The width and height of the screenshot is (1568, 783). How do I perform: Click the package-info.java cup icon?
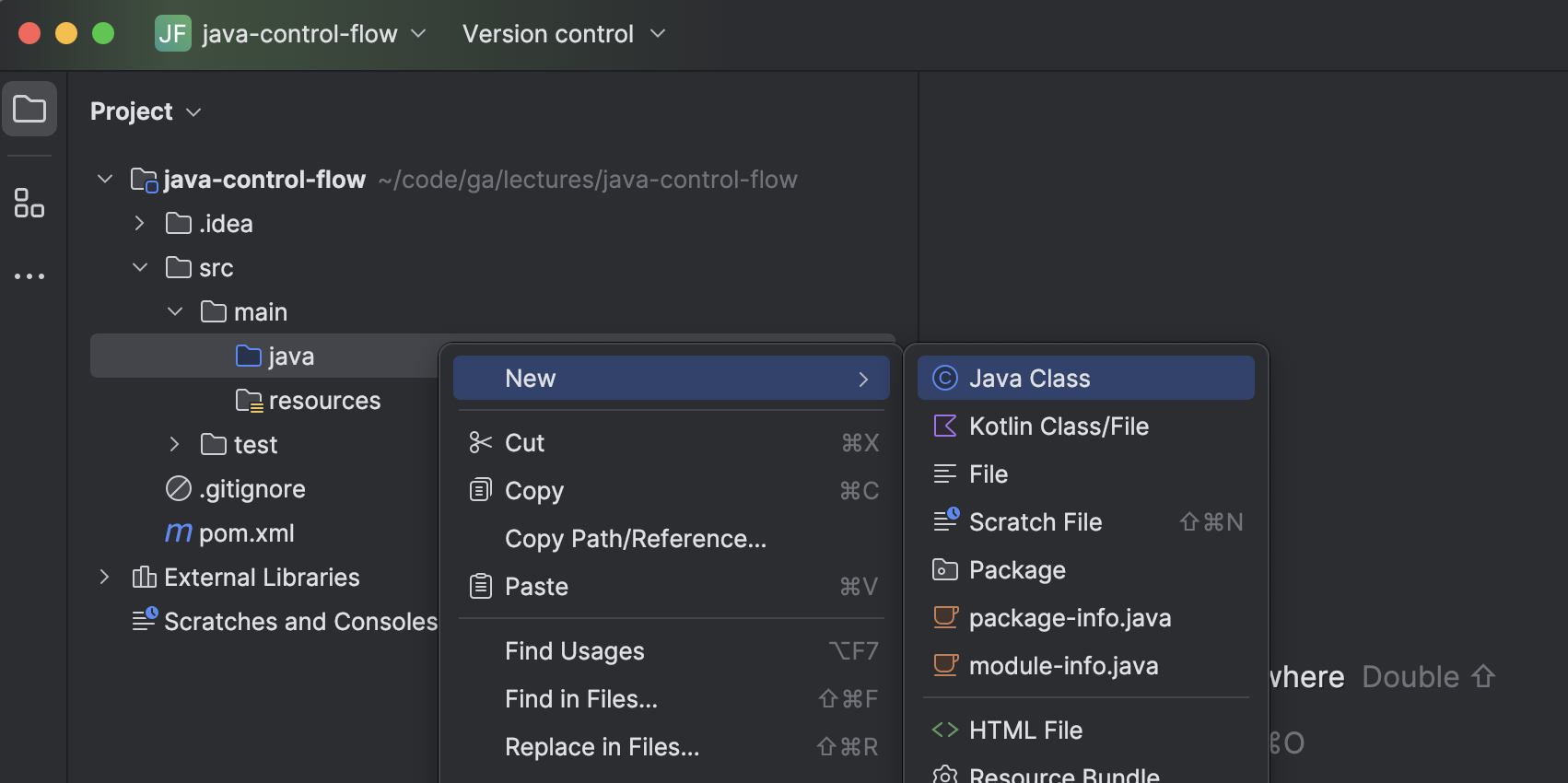pos(946,617)
